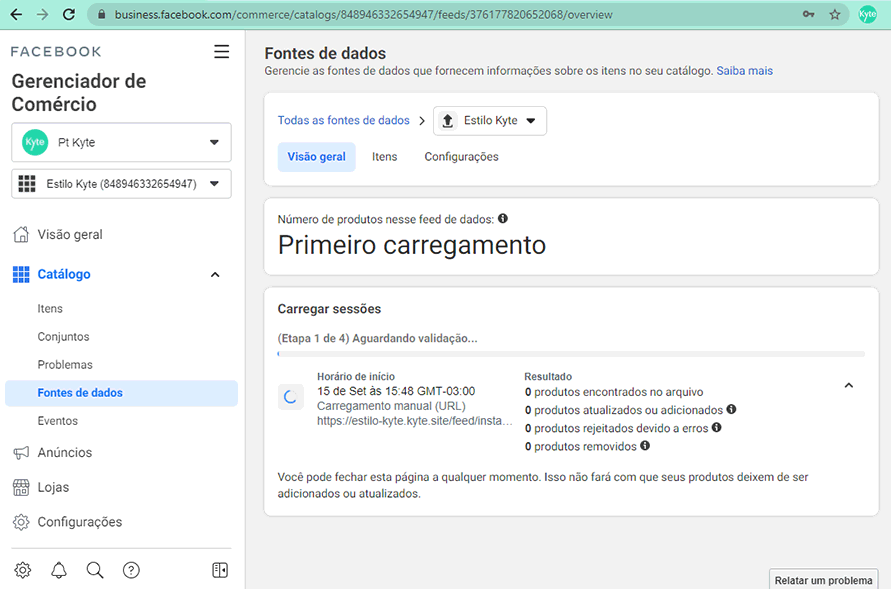Bookmark page with star icon
Image resolution: width=891 pixels, height=589 pixels.
click(x=834, y=15)
